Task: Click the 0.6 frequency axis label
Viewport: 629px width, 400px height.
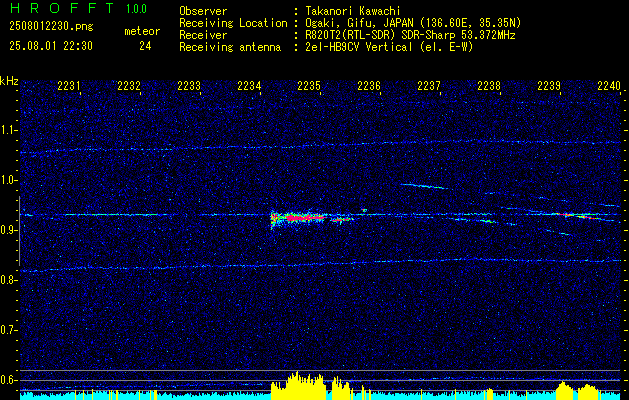Action: pyautogui.click(x=9, y=380)
